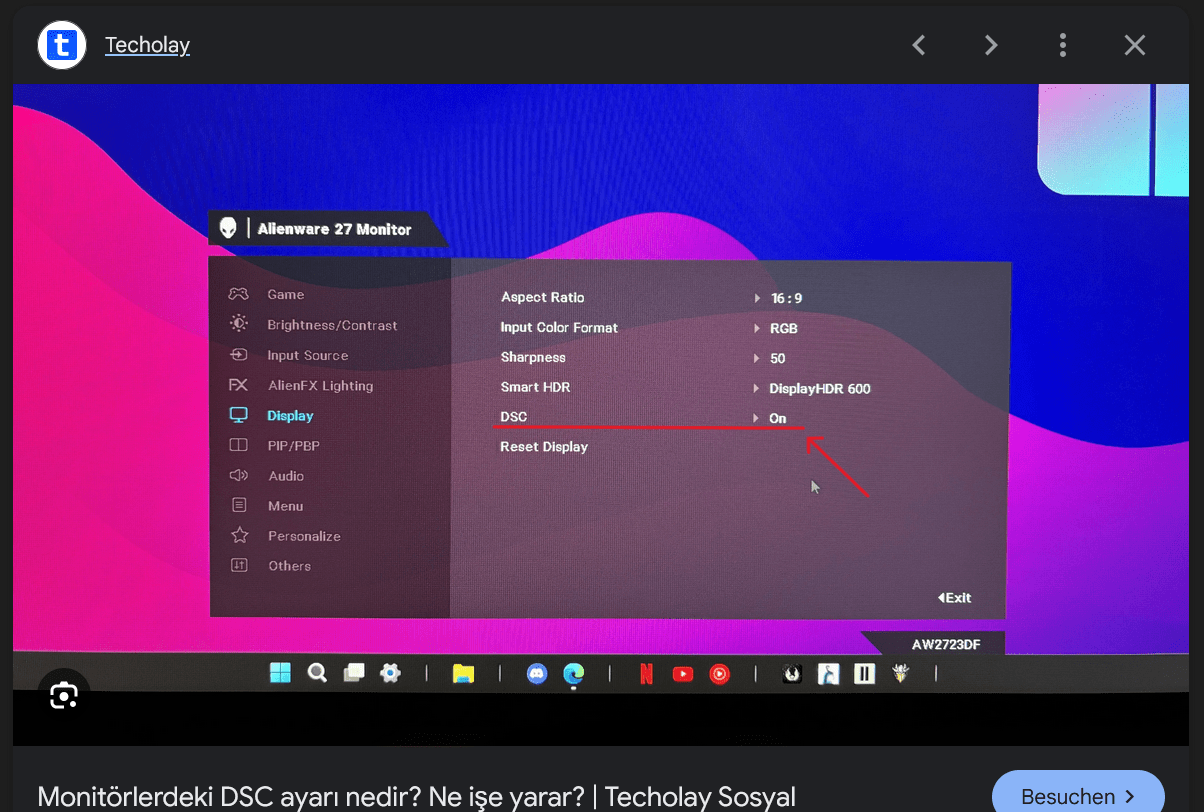Toggle the DSC On value
Screen dimensions: 1204x812
(x=778, y=418)
